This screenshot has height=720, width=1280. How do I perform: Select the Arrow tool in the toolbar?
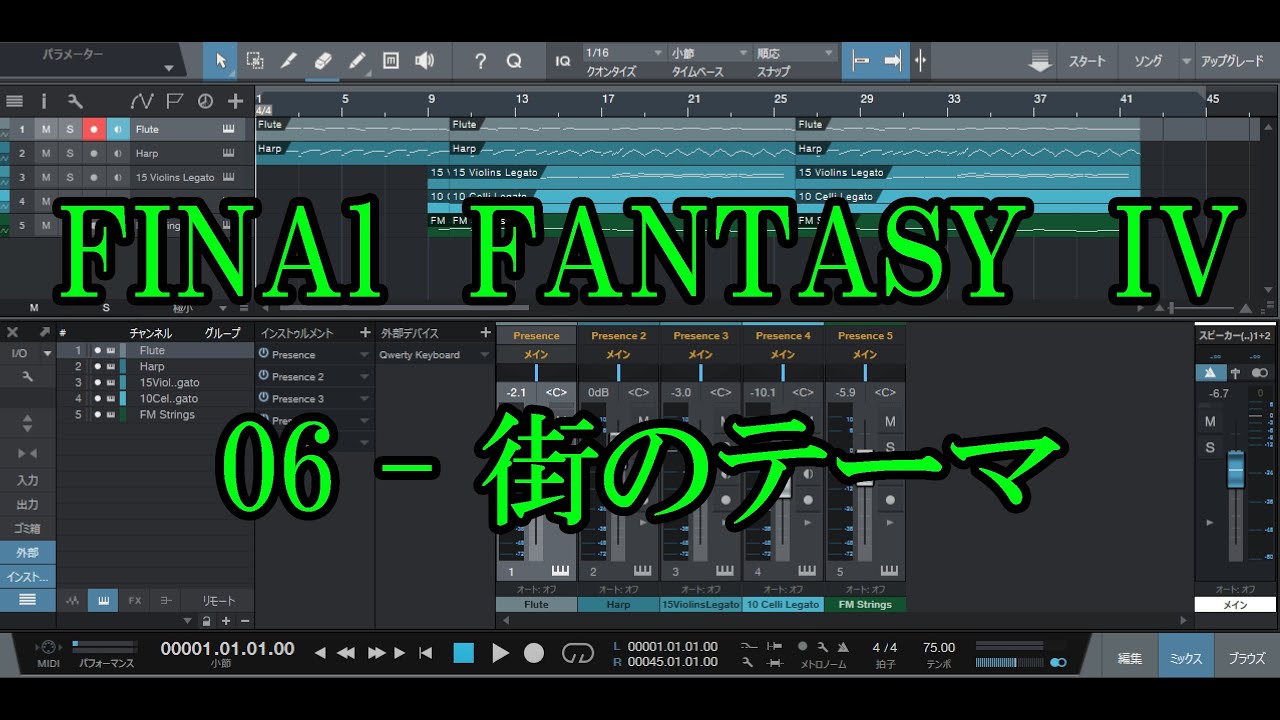tap(220, 61)
